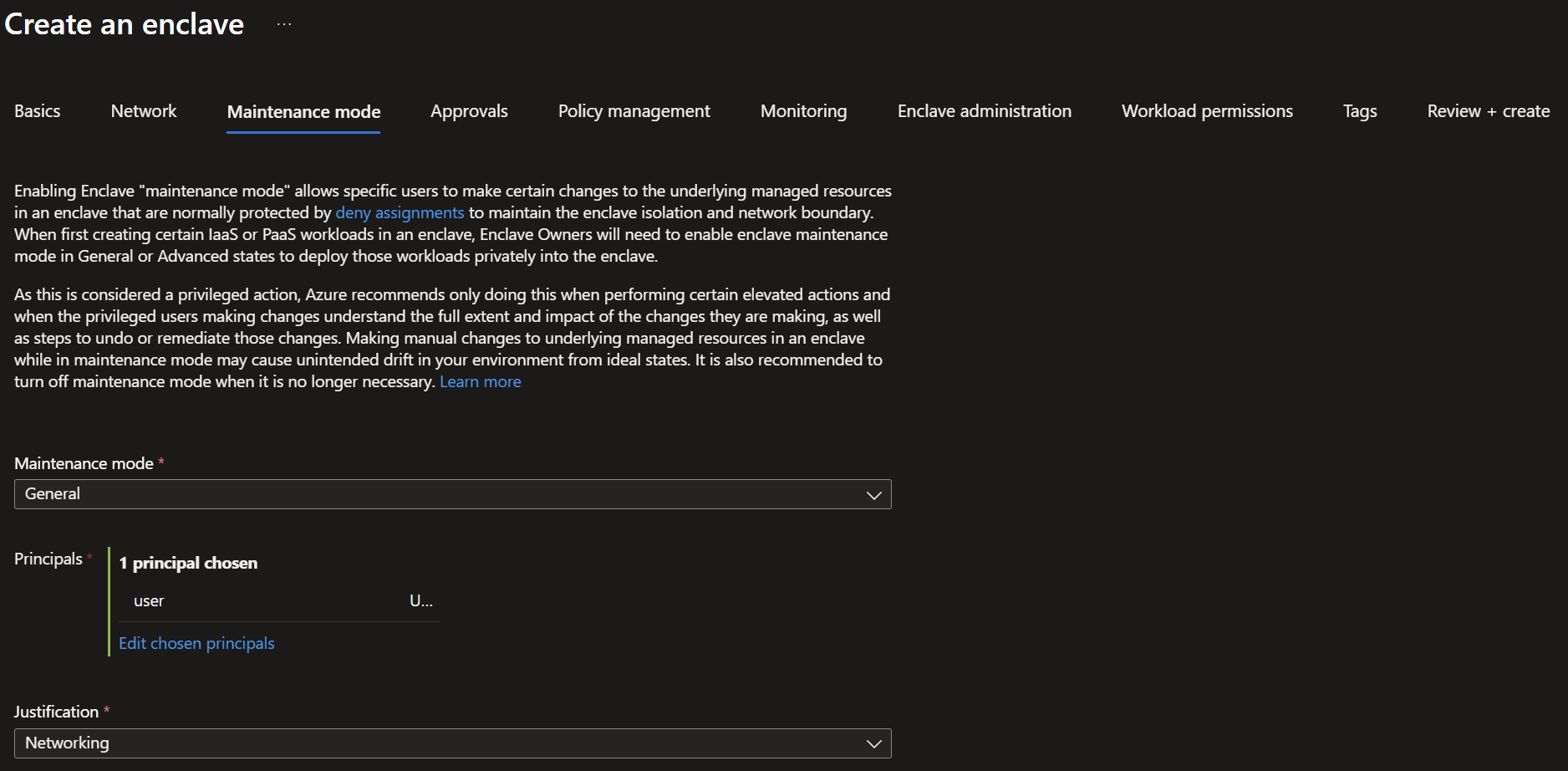Expand Justification dropdown chevron
Image resolution: width=1568 pixels, height=771 pixels.
tap(874, 743)
